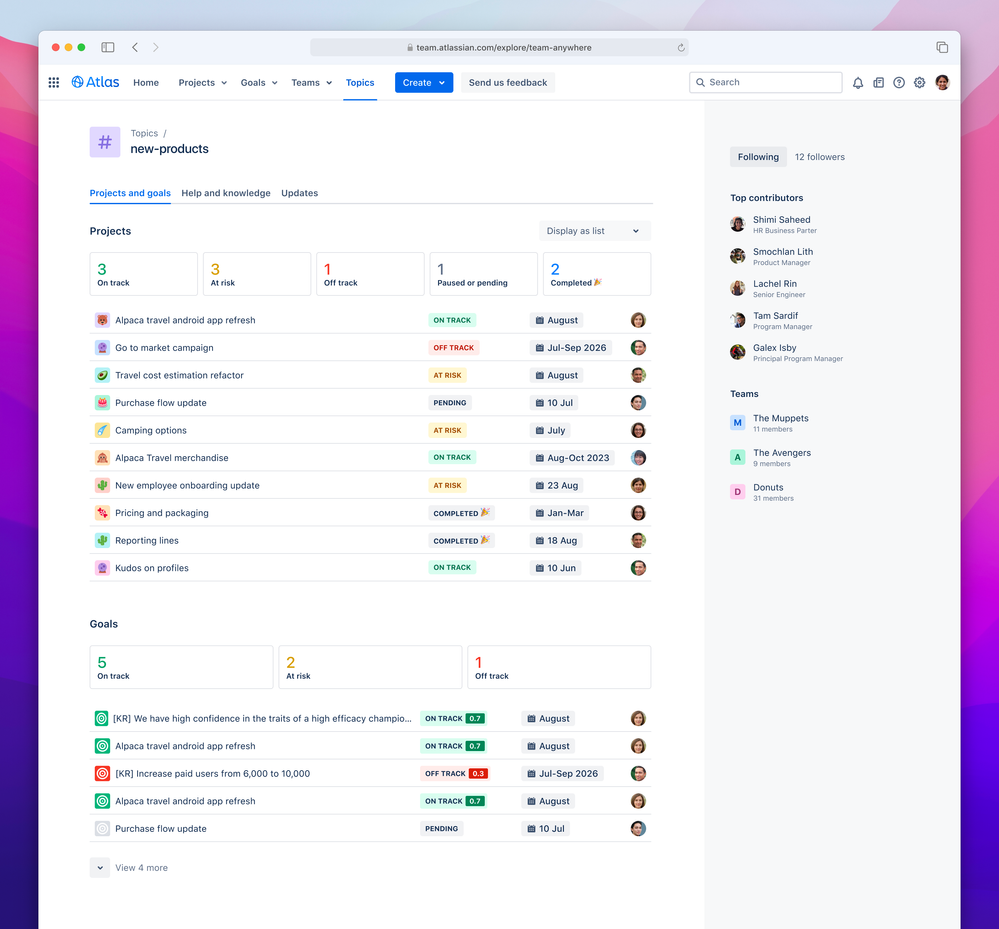The width and height of the screenshot is (999, 929).
Task: Open the user profile avatar in header
Action: (942, 82)
